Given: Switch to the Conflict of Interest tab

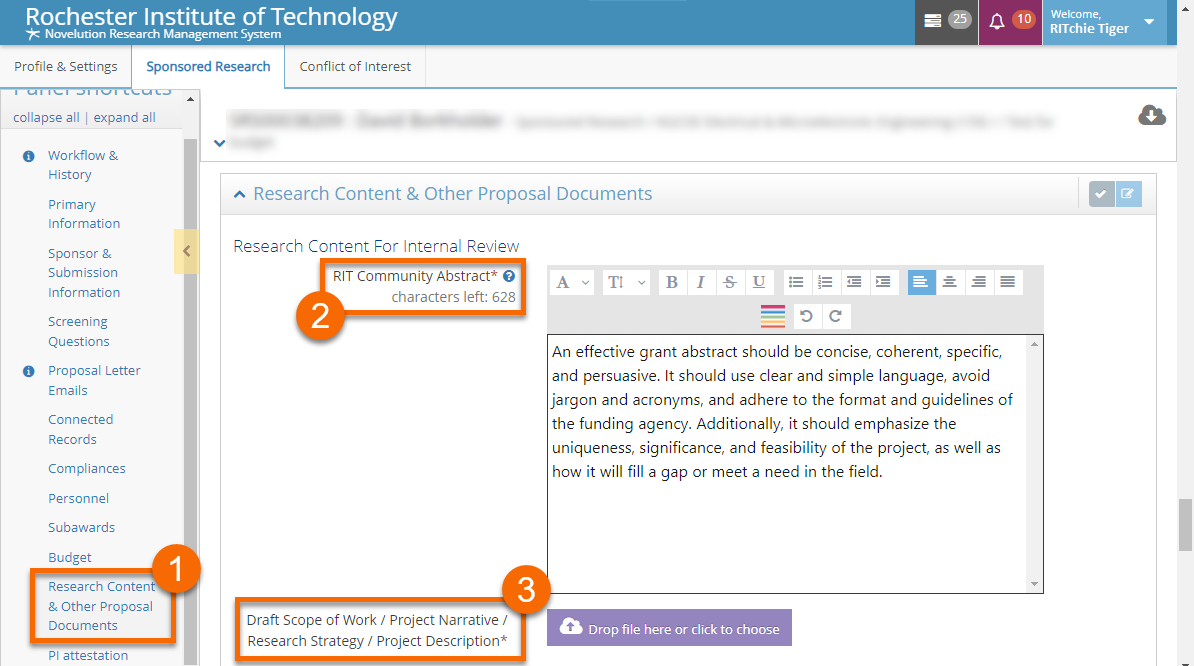Looking at the screenshot, I should 355,67.
